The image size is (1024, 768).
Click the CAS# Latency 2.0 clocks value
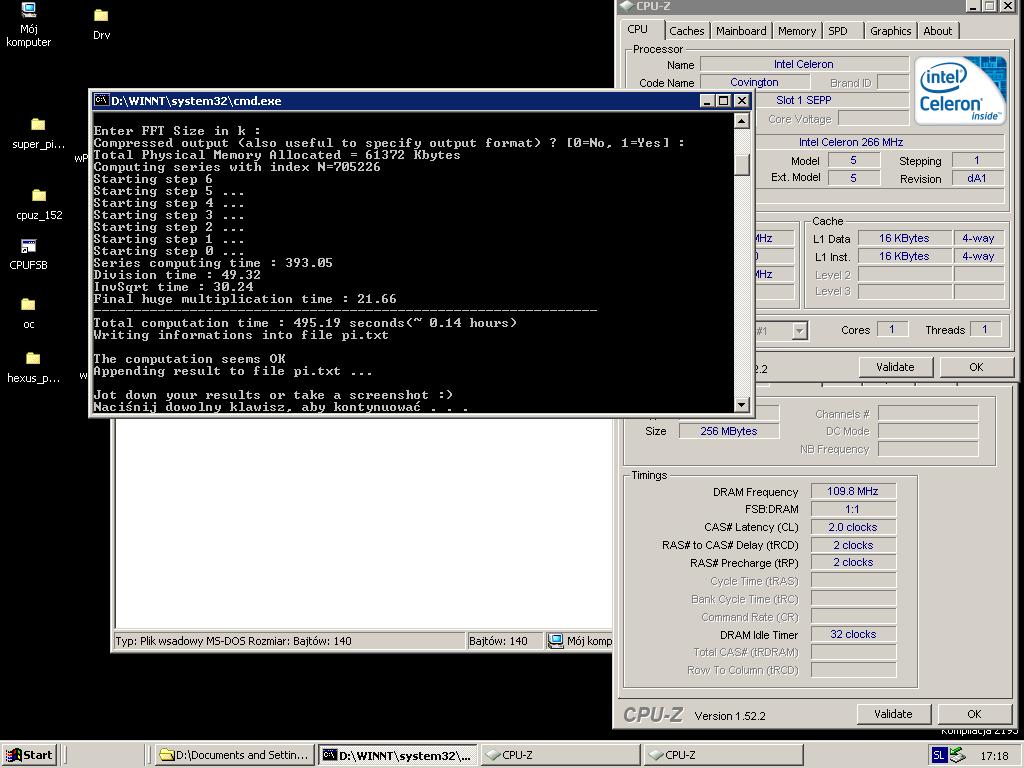[x=853, y=527]
